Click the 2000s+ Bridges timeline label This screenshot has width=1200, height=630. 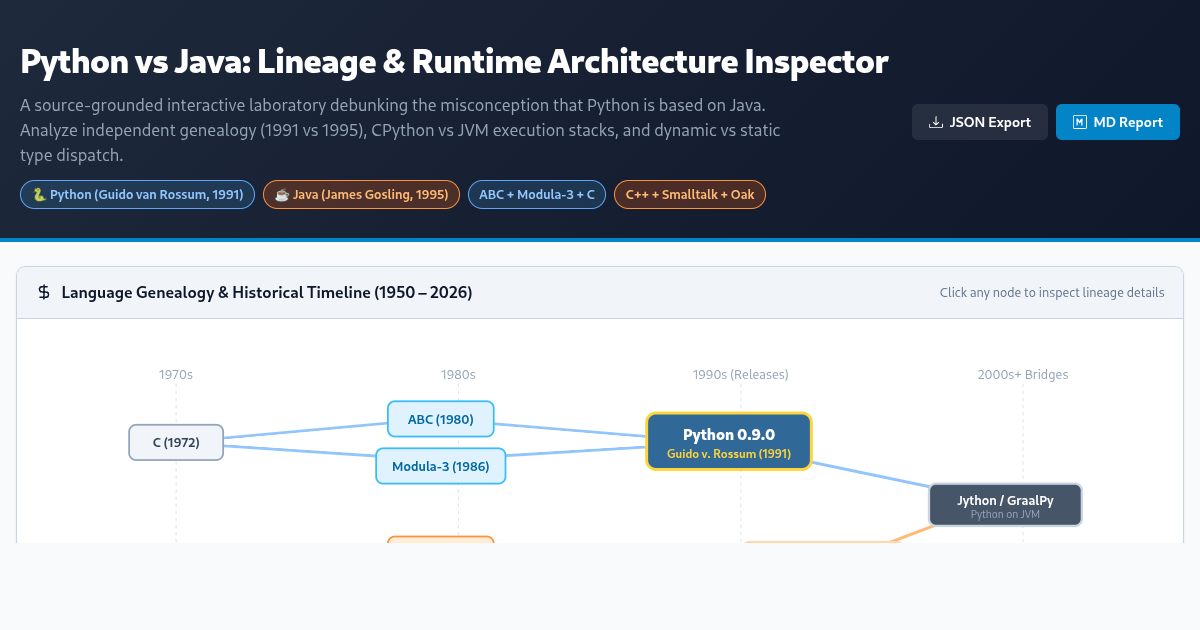pos(1023,375)
